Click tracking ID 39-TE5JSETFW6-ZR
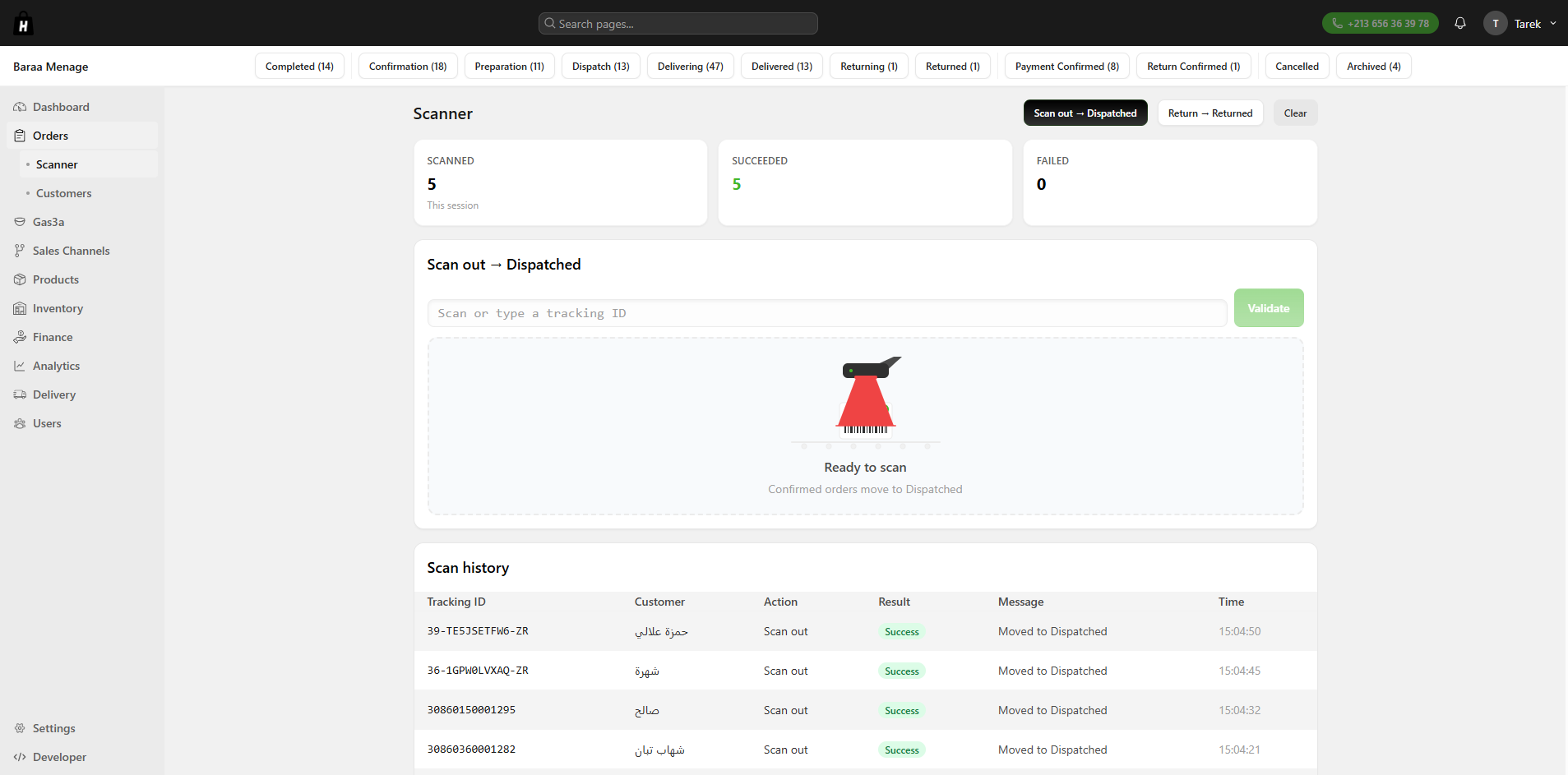 [478, 631]
